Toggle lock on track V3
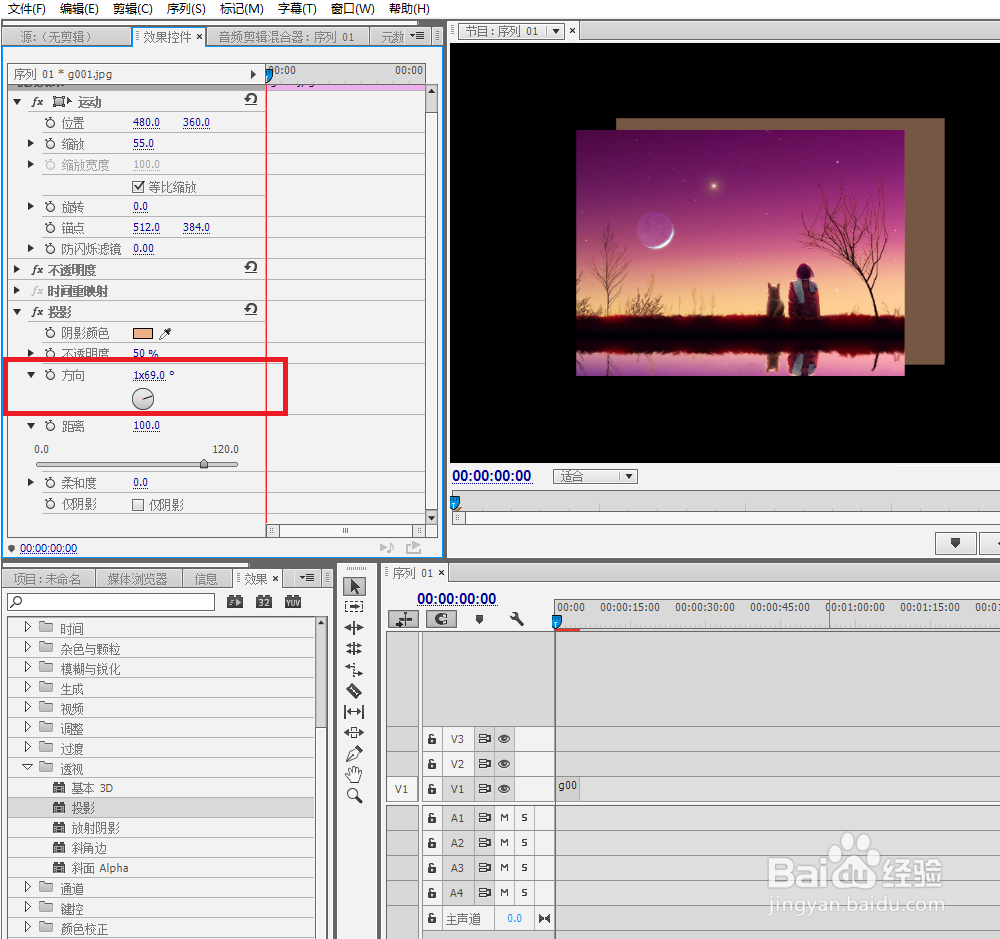This screenshot has width=1000, height=939. 432,739
